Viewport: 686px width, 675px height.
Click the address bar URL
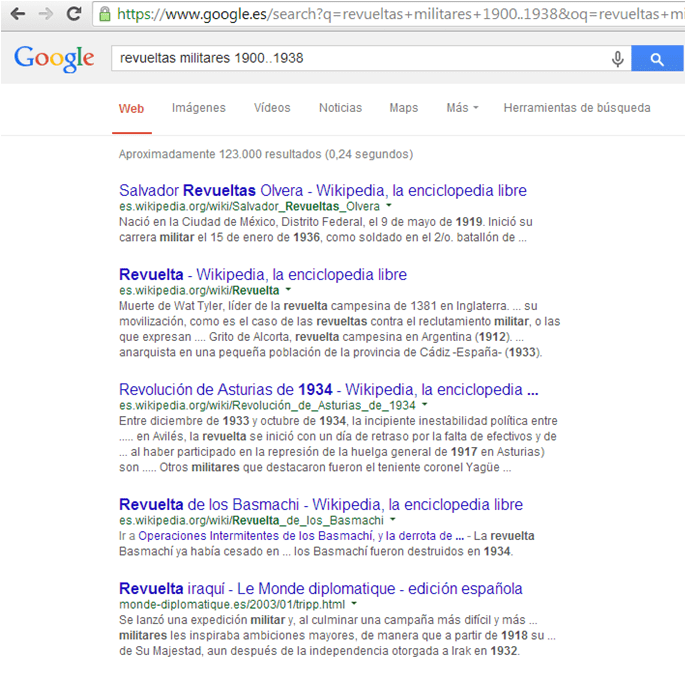tap(400, 14)
